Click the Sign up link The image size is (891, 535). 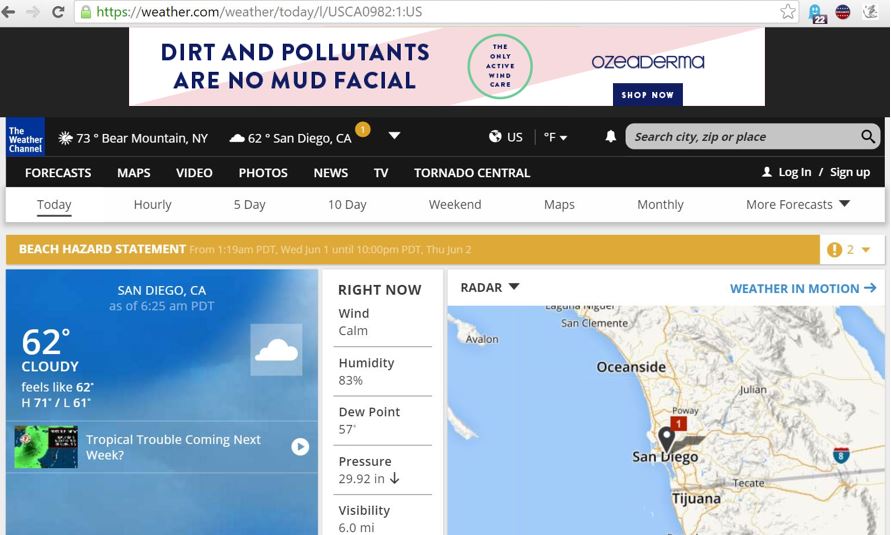[x=850, y=172]
